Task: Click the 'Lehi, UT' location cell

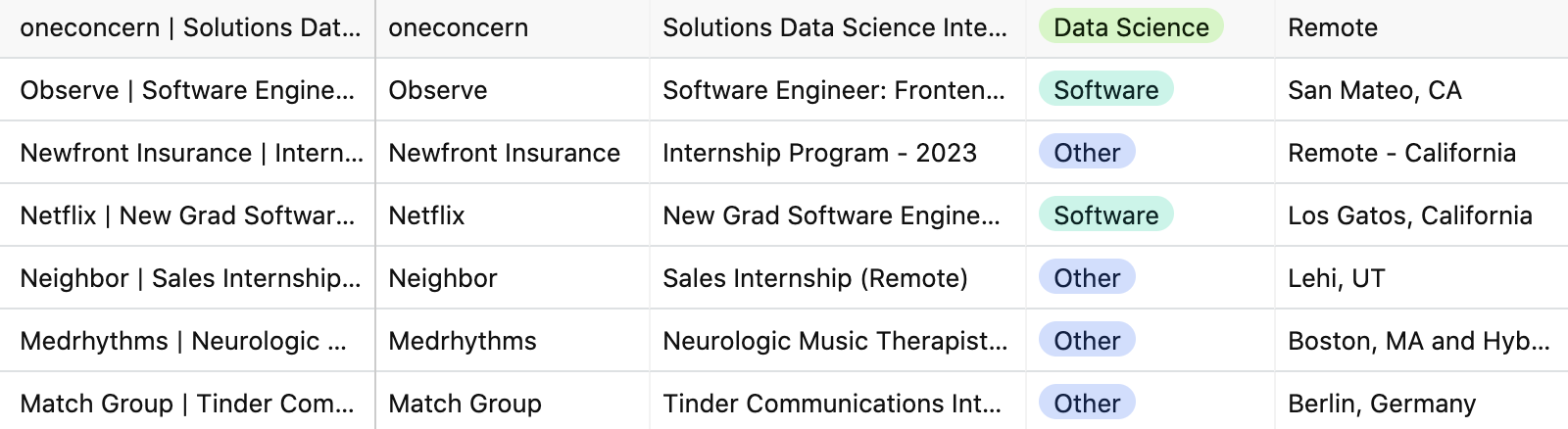Action: [1421, 278]
